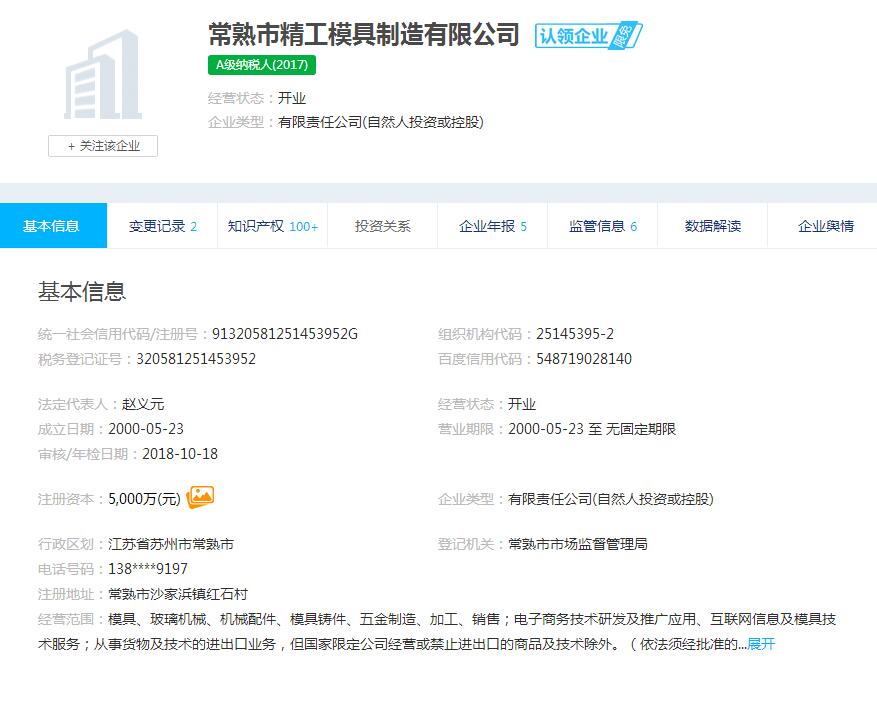
Task: Select registration authority 常熟市市场监督管理局
Action: coord(578,544)
